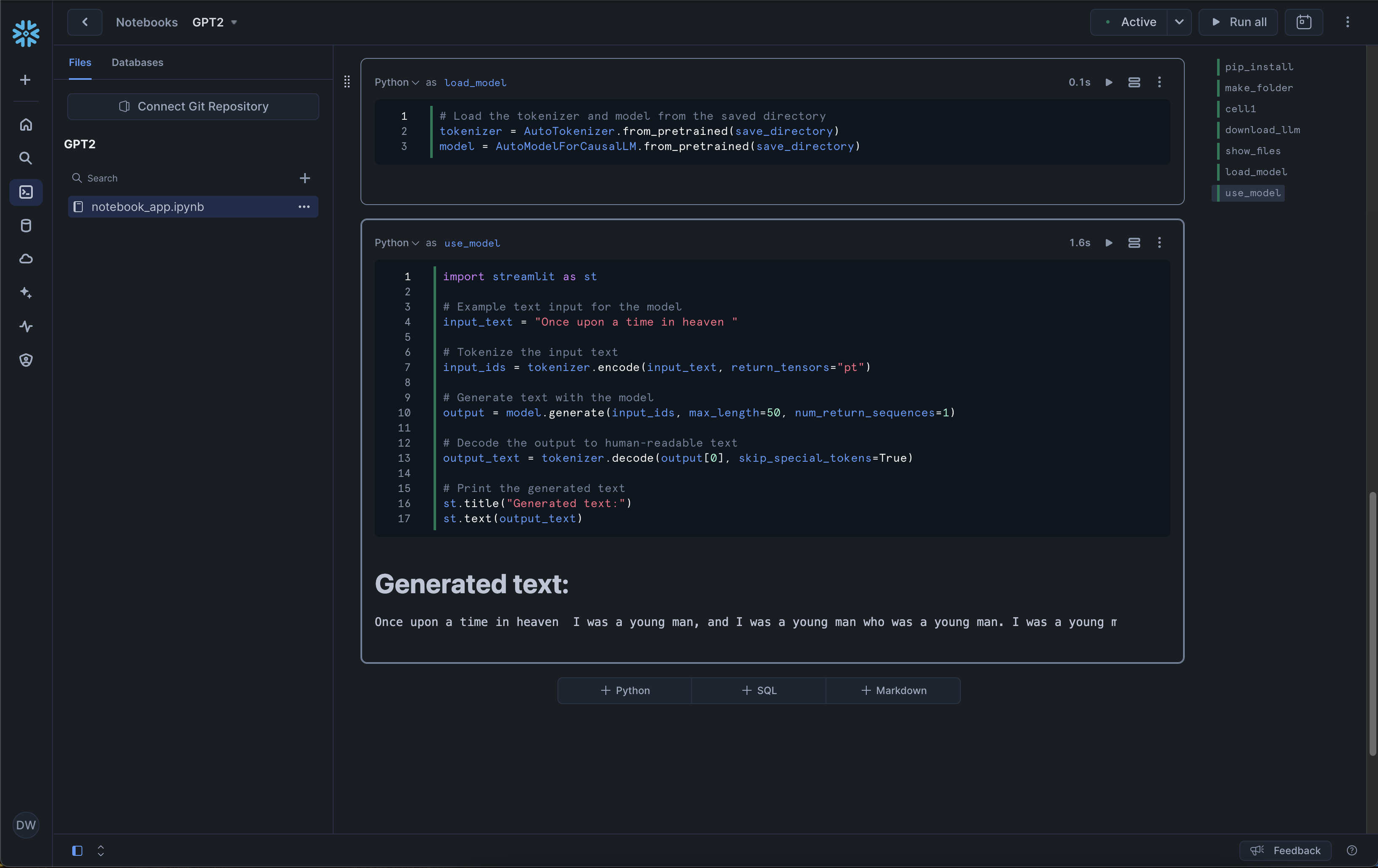This screenshot has height=868, width=1378.
Task: Click code line with input_text assignment
Action: (590, 322)
